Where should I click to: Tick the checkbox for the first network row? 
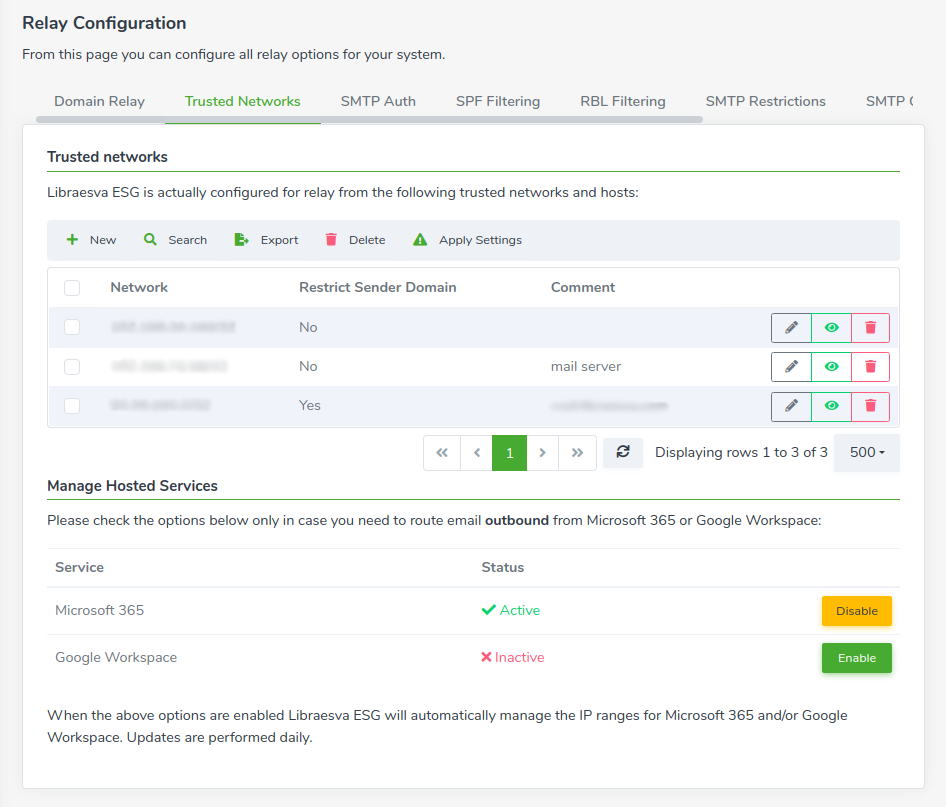pos(72,327)
